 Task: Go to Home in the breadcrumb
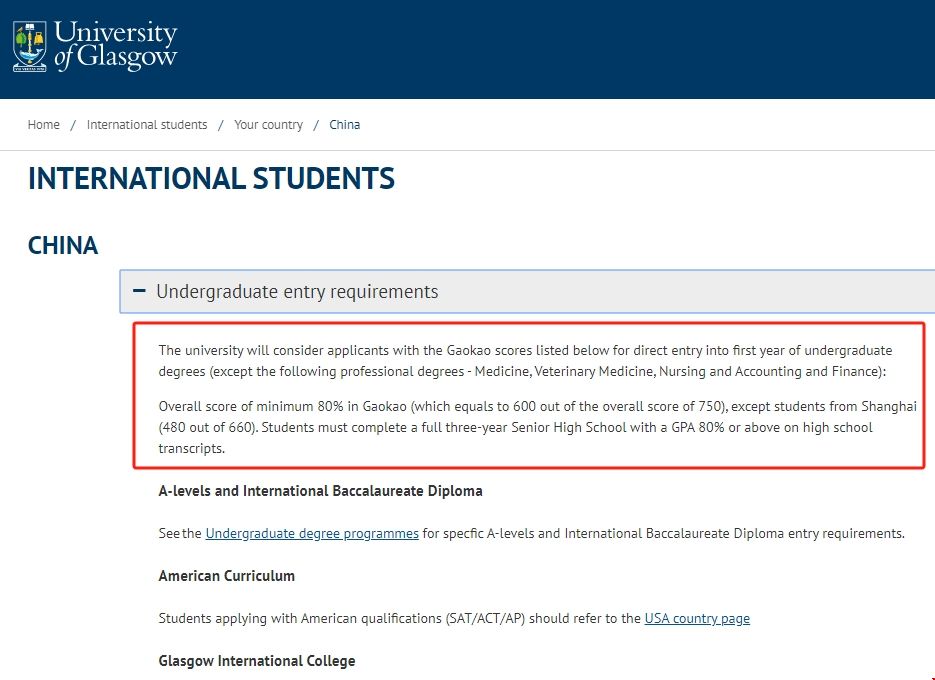click(44, 125)
